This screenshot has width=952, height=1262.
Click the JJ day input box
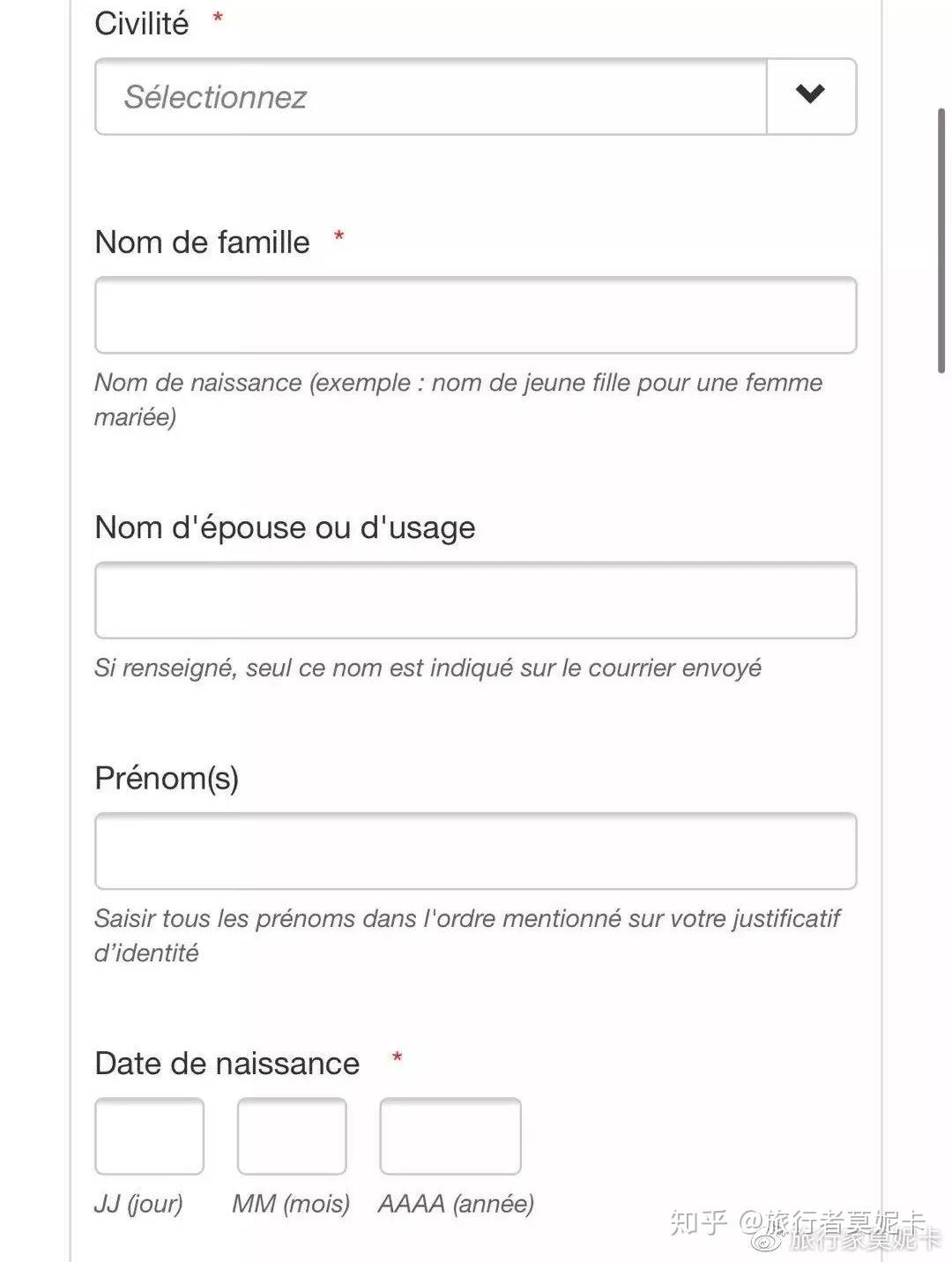(149, 1136)
